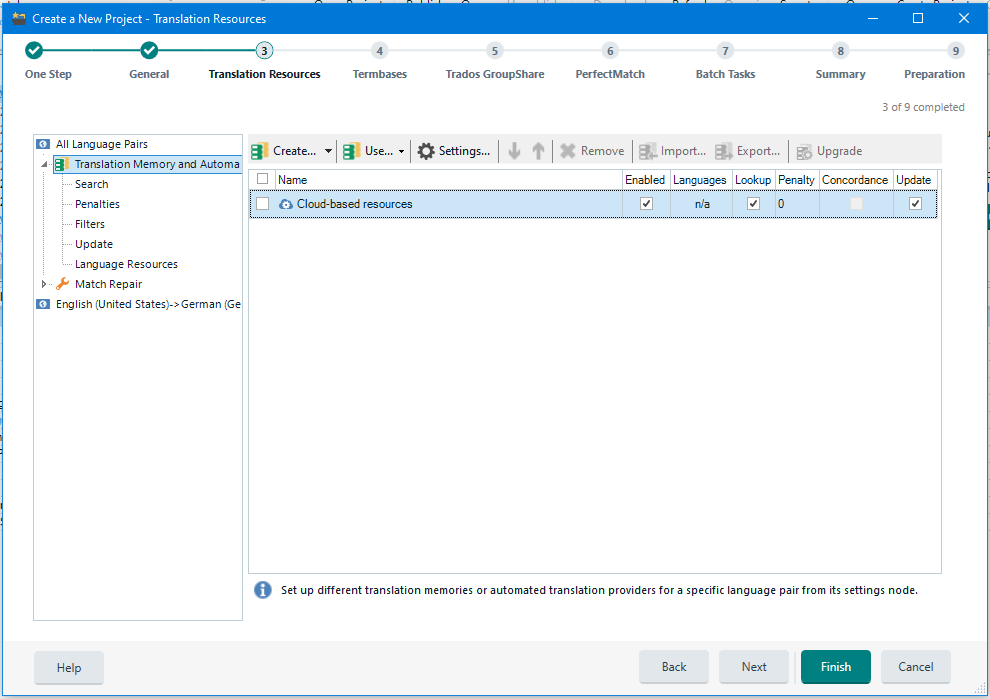
Task: Select Penalties in the settings tree
Action: tap(97, 204)
